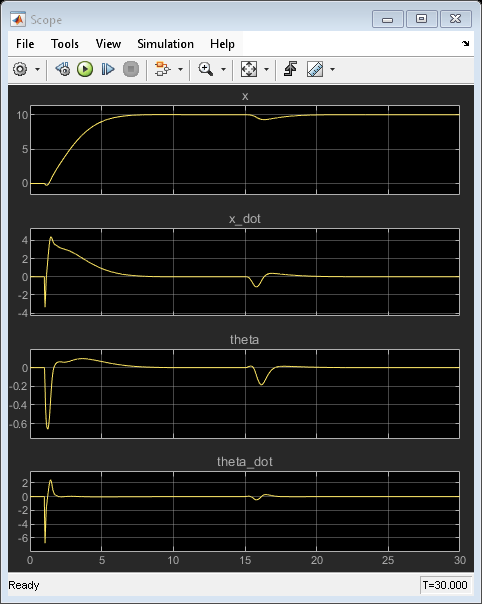Click the theta plot display area

point(245,394)
